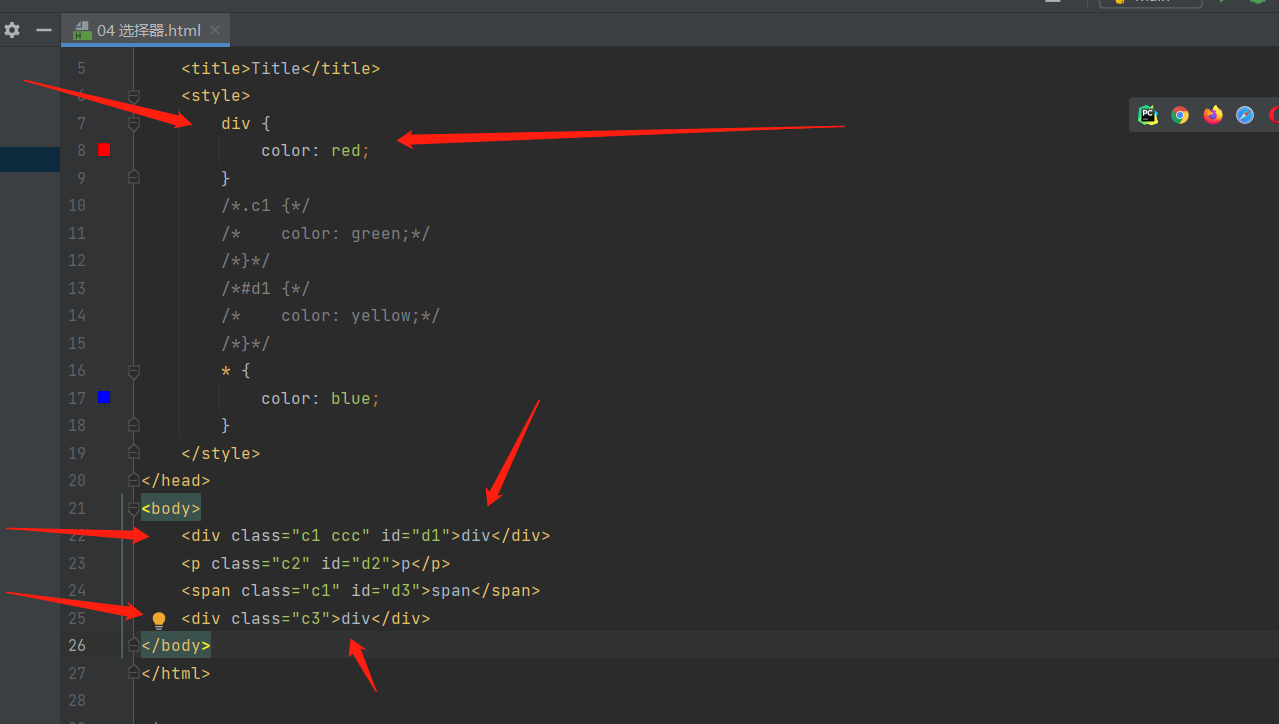Image resolution: width=1279 pixels, height=724 pixels.
Task: Collapse the * rule fold marker on line 16
Action: point(133,371)
